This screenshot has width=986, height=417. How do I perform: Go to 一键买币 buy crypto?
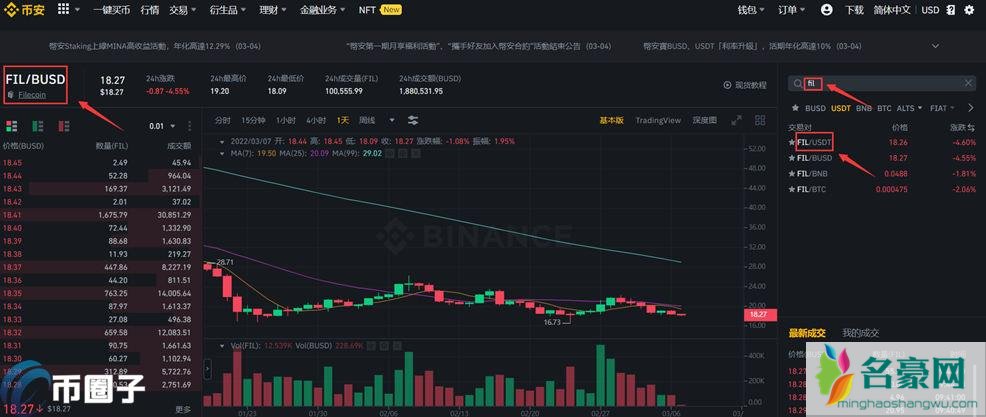tap(111, 10)
